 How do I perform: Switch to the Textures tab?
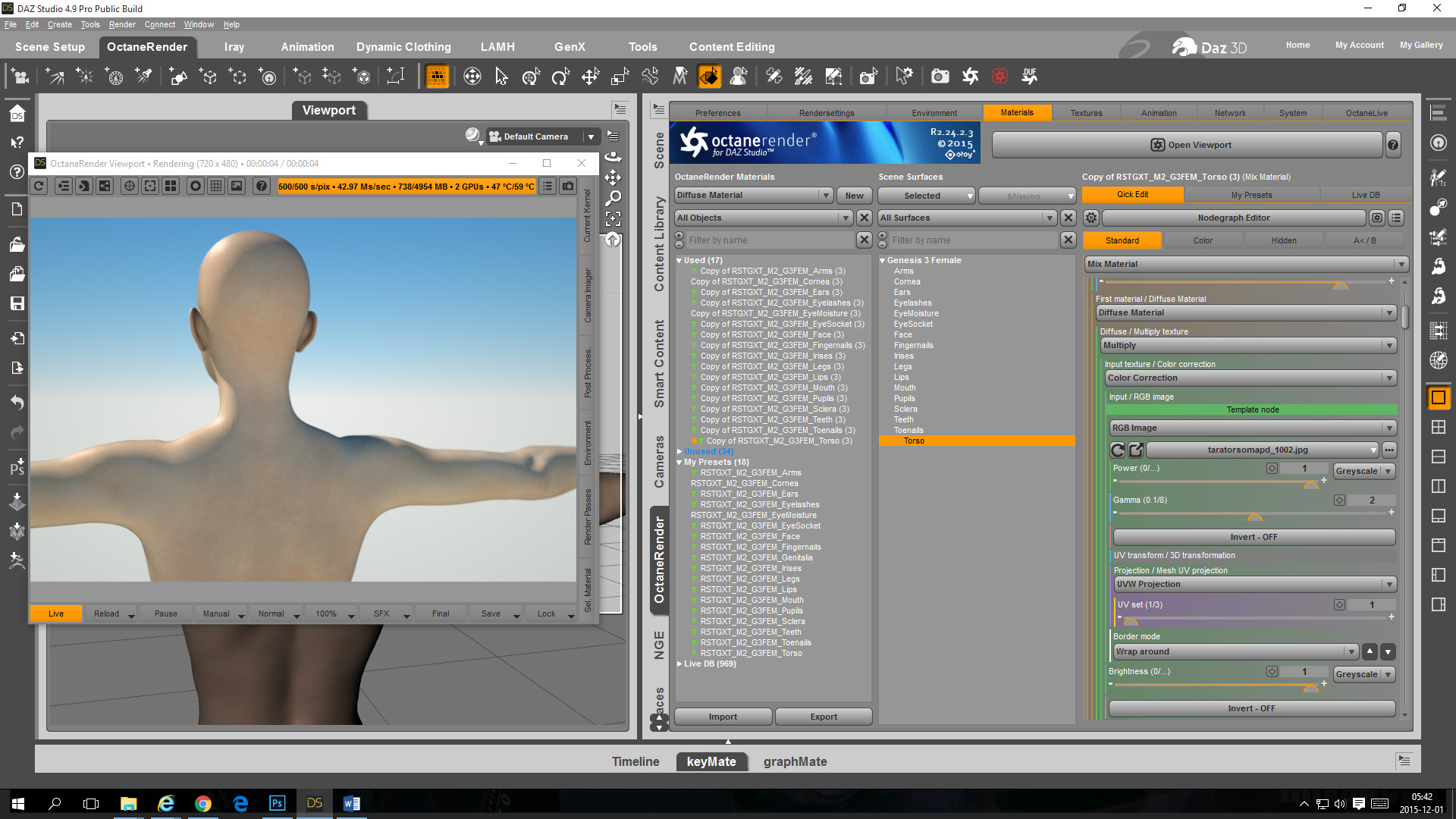[x=1086, y=113]
